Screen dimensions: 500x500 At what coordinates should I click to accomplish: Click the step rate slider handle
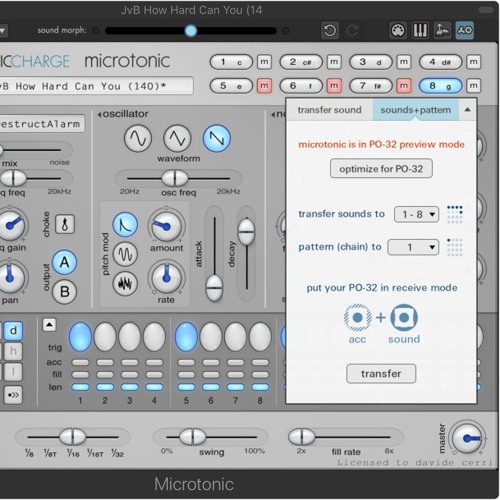73,437
